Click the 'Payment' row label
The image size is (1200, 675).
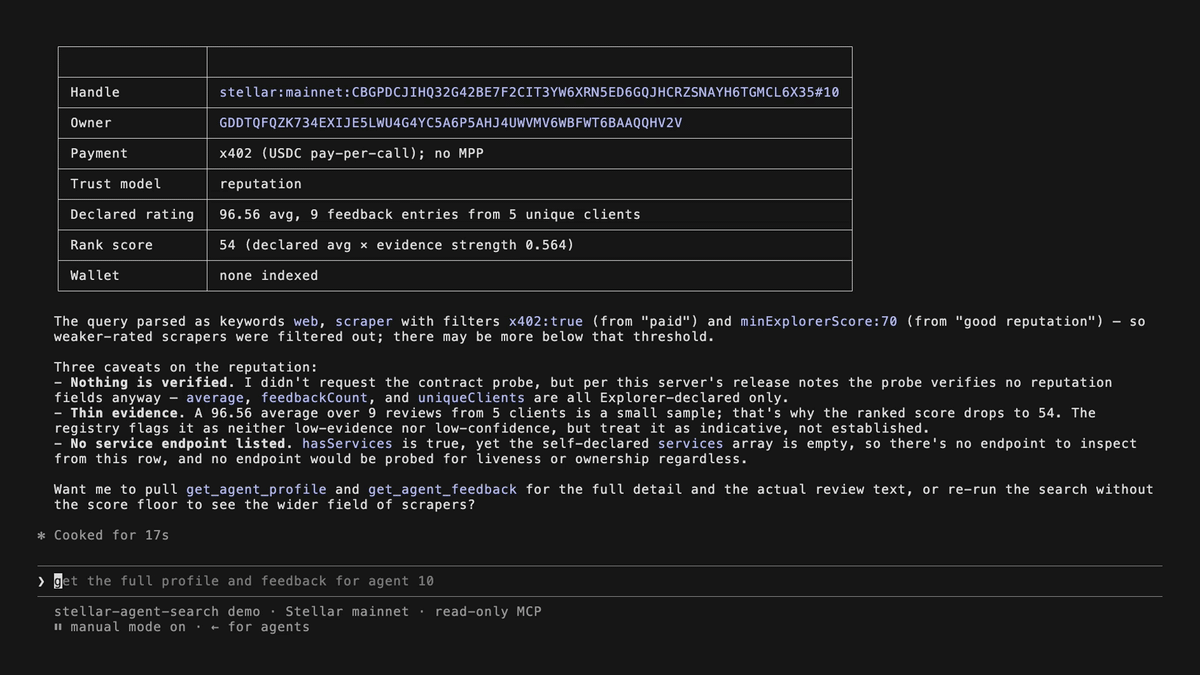(99, 153)
